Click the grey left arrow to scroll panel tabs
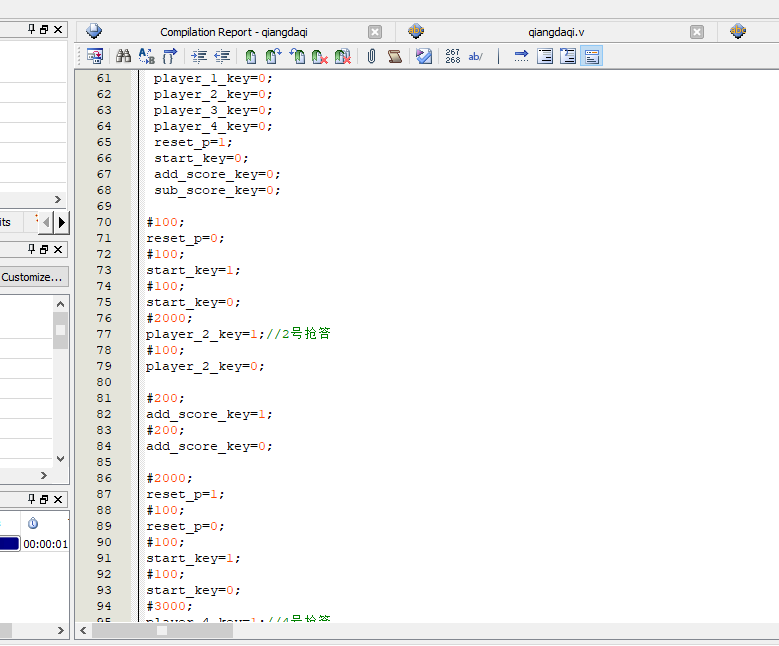This screenshot has width=779, height=646. [46, 222]
